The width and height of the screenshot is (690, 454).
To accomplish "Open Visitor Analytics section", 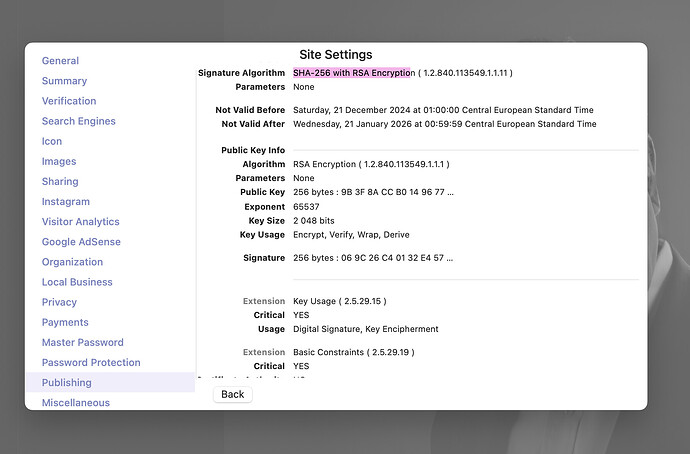I will [81, 222].
